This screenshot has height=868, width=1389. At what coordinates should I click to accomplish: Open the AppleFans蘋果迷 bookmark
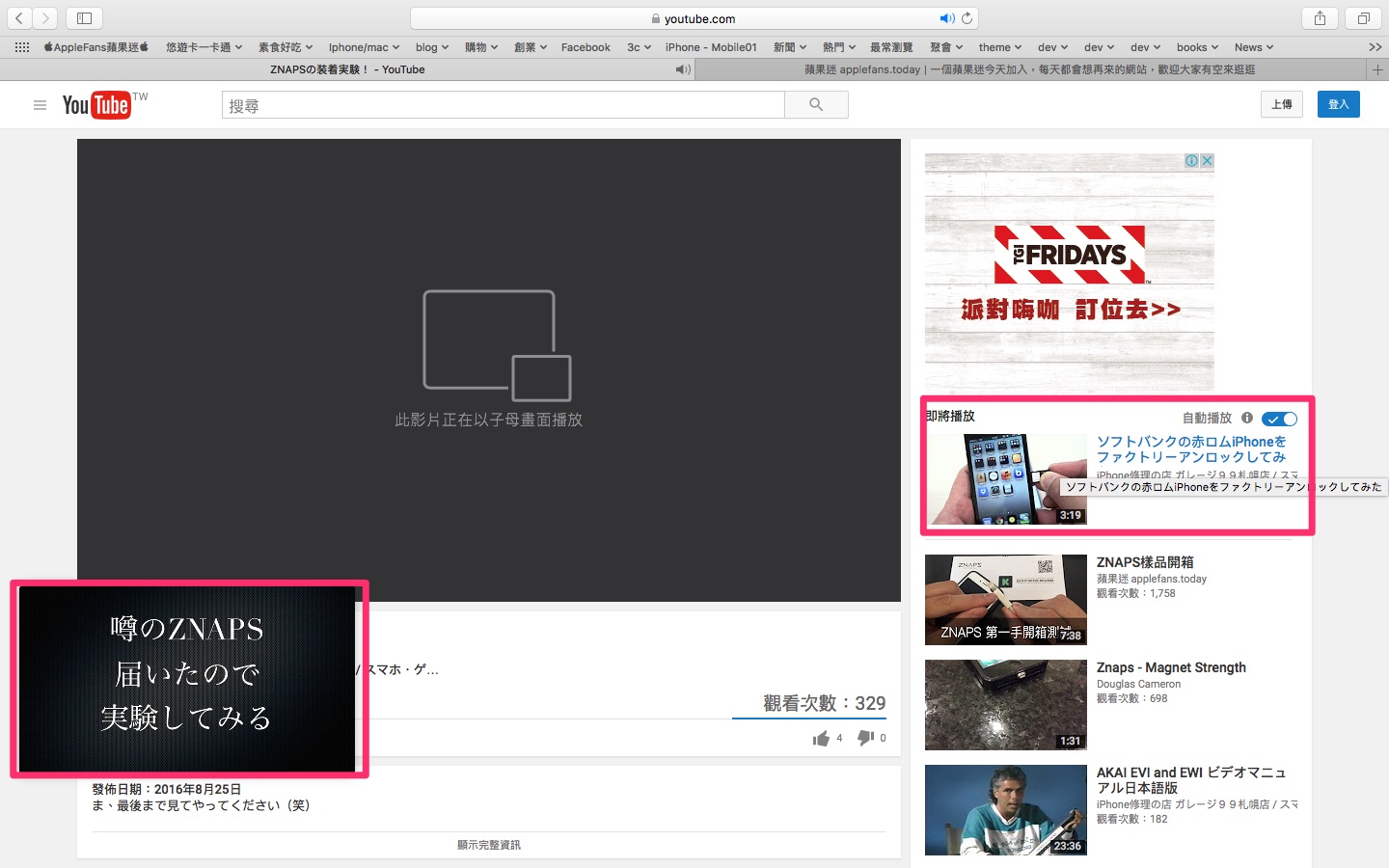96,47
